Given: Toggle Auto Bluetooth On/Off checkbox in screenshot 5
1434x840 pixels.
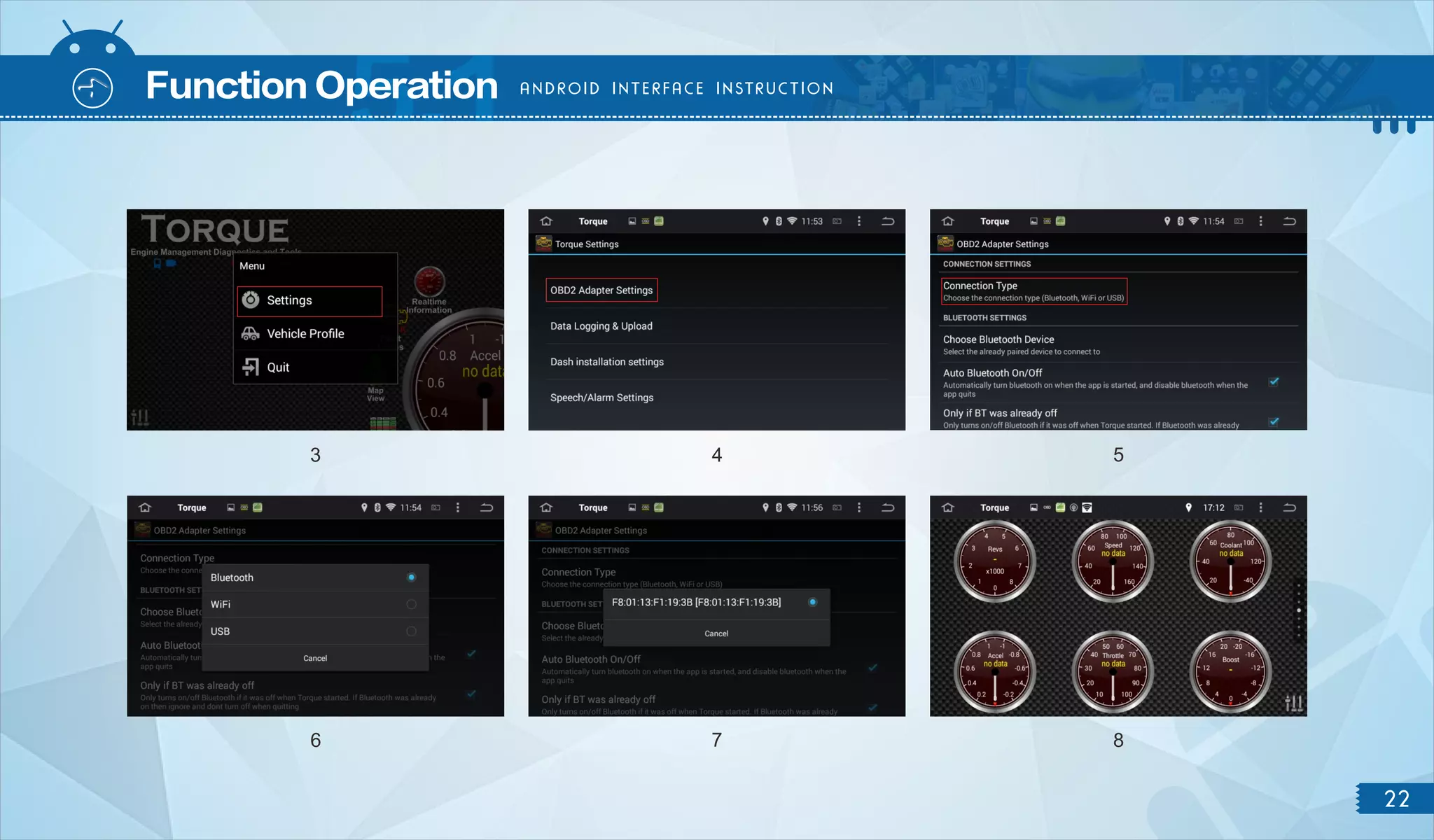Looking at the screenshot, I should point(1274,382).
